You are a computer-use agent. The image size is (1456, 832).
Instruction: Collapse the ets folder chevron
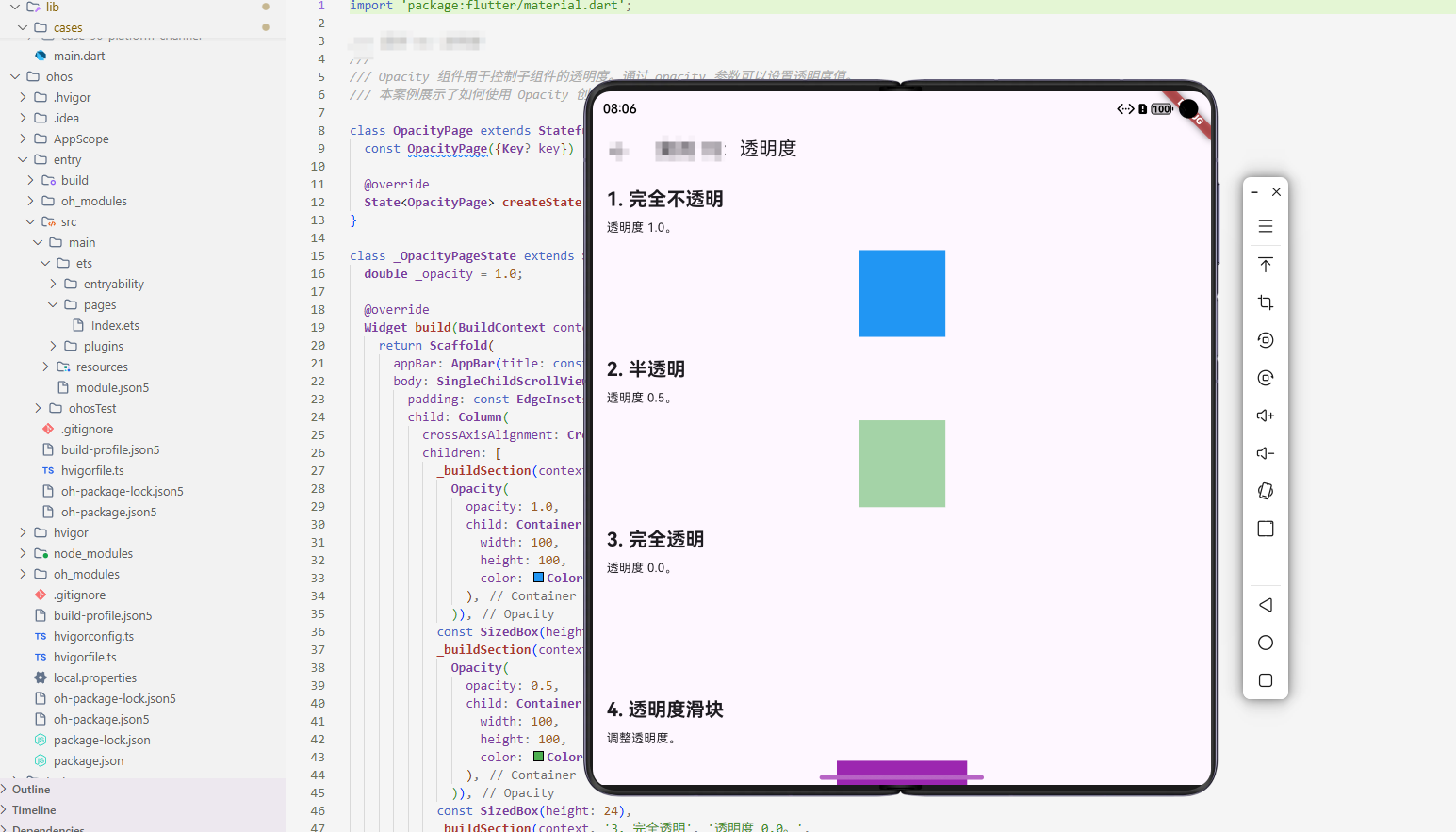(x=45, y=263)
